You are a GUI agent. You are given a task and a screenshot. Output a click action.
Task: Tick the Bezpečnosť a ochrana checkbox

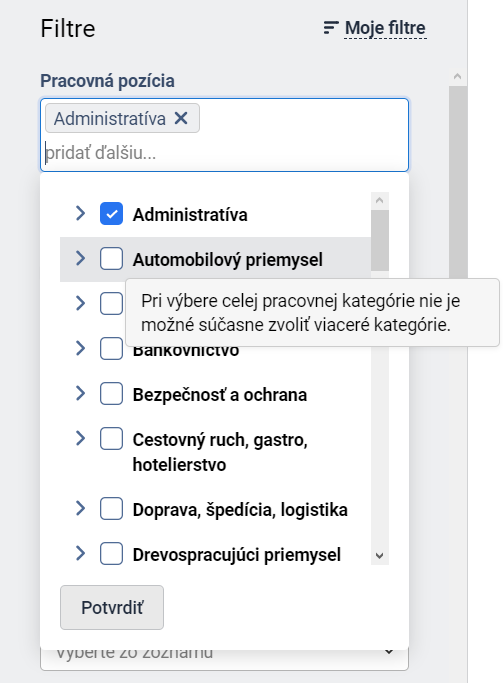click(111, 394)
